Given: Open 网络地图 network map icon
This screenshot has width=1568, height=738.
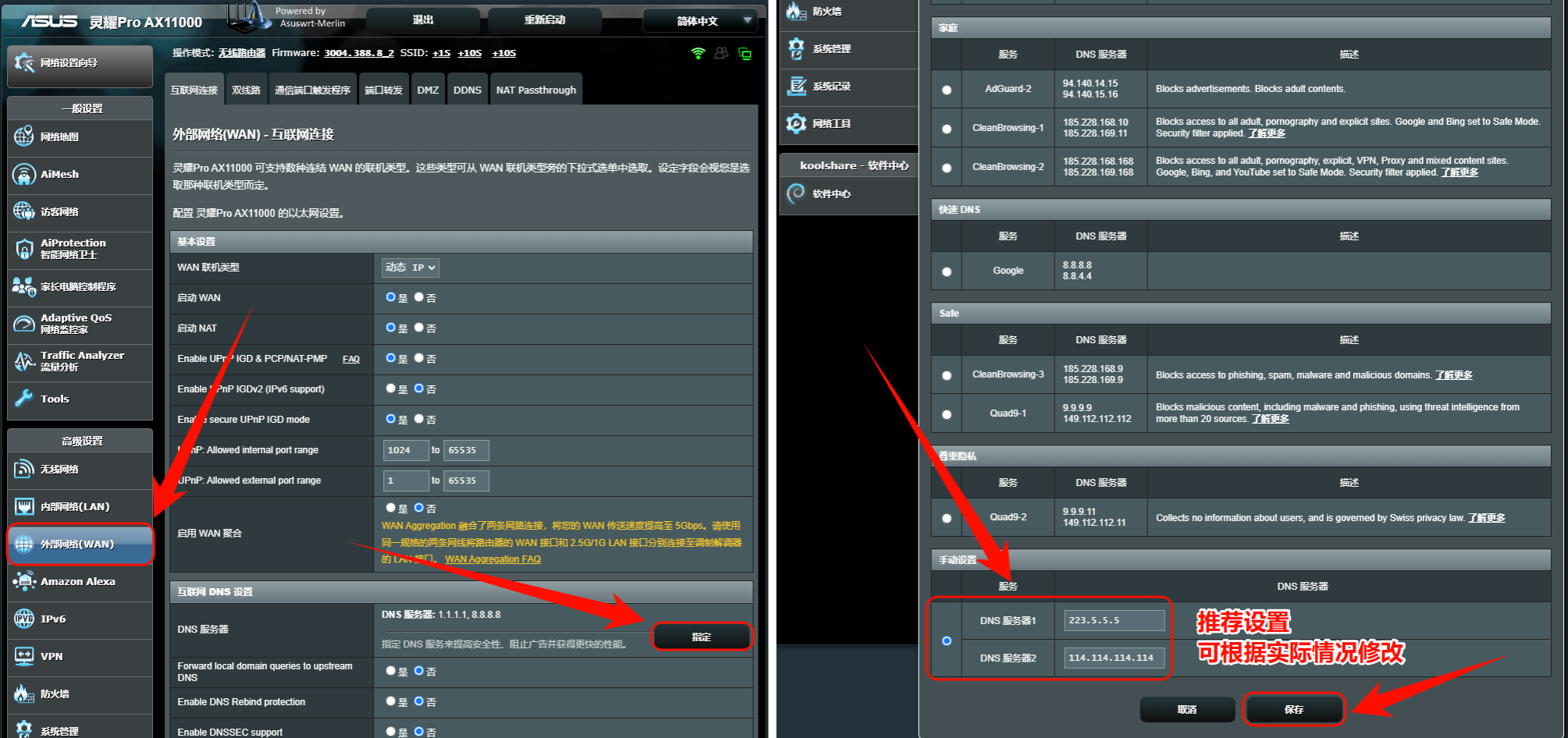Looking at the screenshot, I should tap(24, 137).
